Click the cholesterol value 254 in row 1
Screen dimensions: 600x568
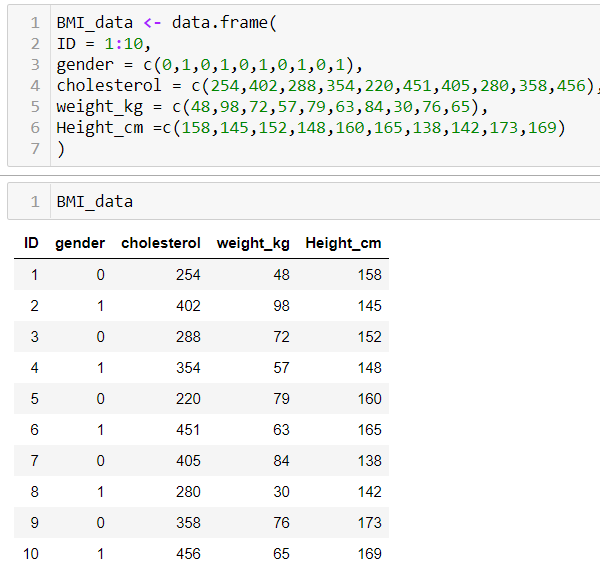188,275
